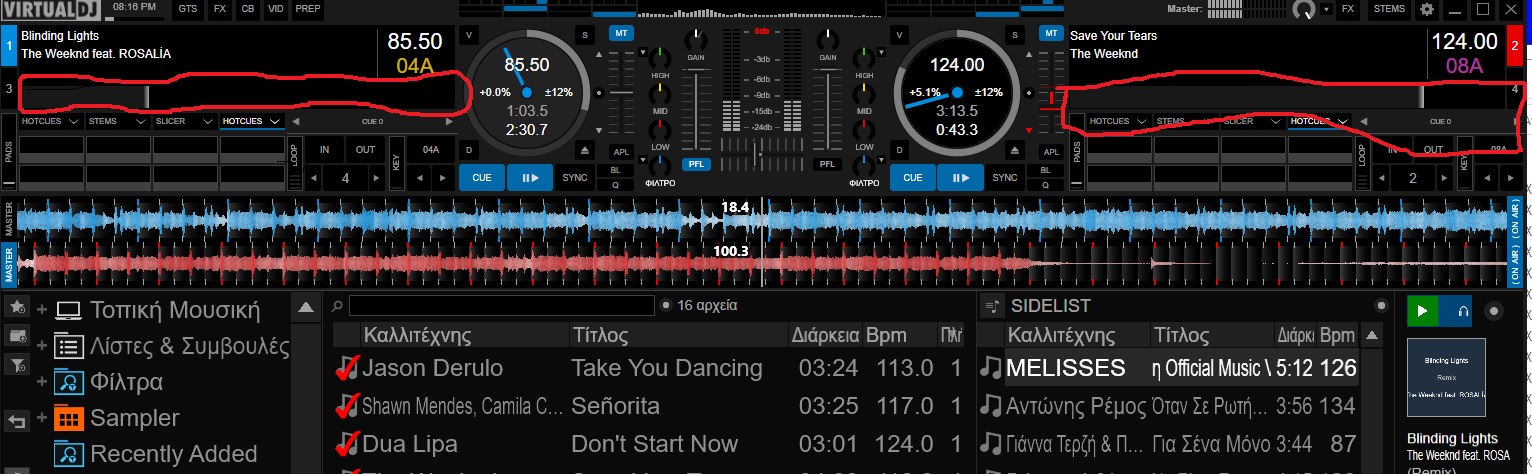
Task: Click the checked note icon beside Dua Lipa
Action: (x=348, y=443)
